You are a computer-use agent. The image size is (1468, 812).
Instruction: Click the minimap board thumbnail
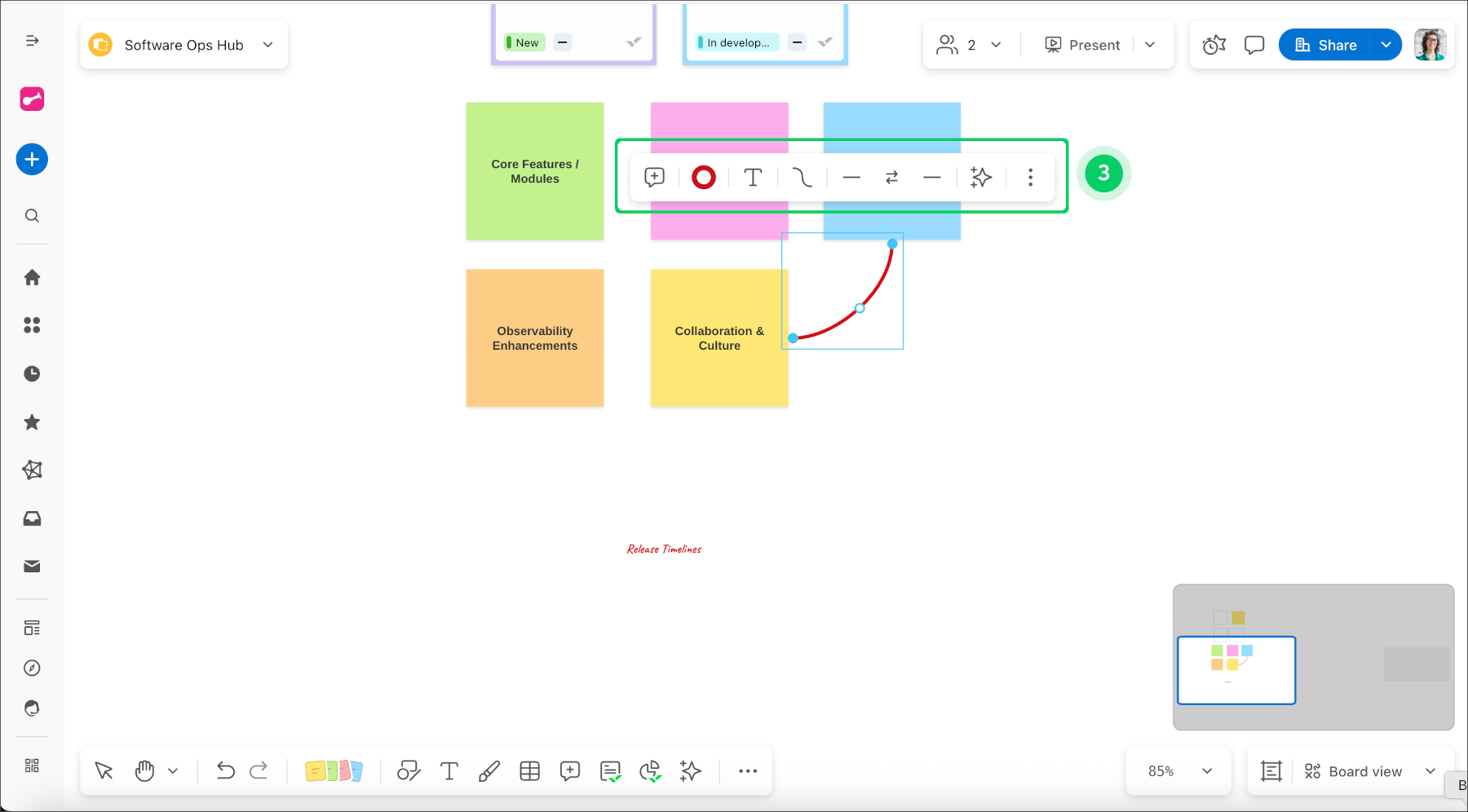coord(1236,670)
